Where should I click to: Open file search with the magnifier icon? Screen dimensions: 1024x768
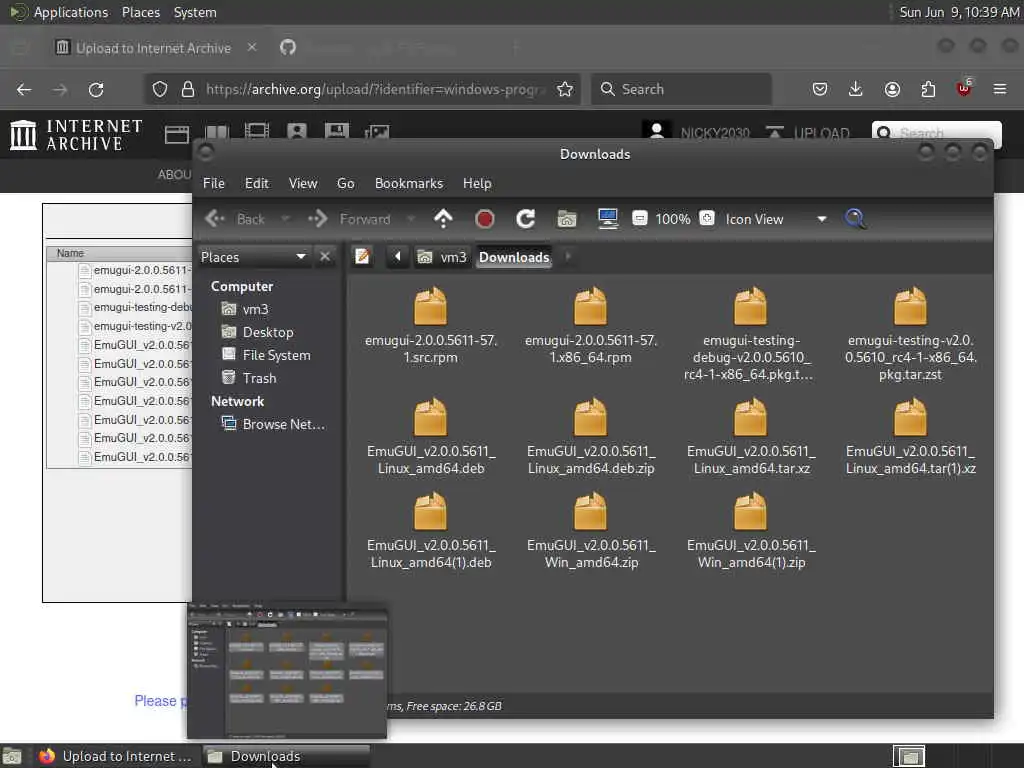[856, 219]
